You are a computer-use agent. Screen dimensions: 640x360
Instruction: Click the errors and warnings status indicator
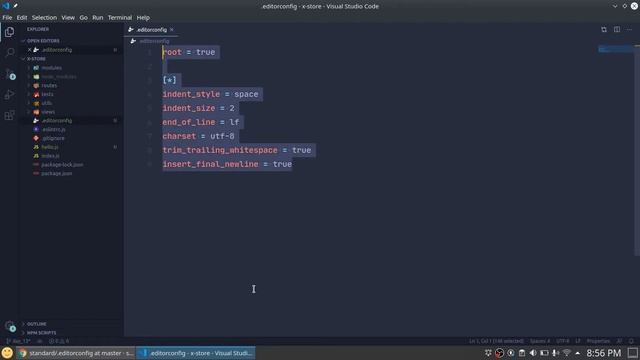[x=59, y=341]
